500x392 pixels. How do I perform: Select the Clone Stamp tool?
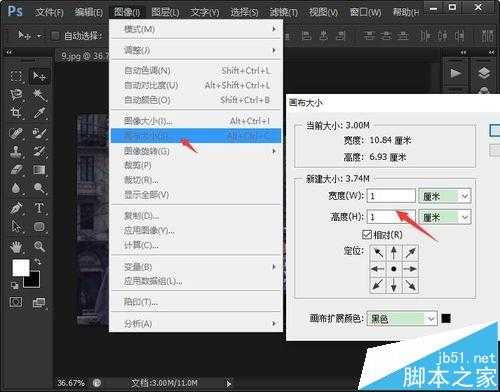pyautogui.click(x=16, y=152)
